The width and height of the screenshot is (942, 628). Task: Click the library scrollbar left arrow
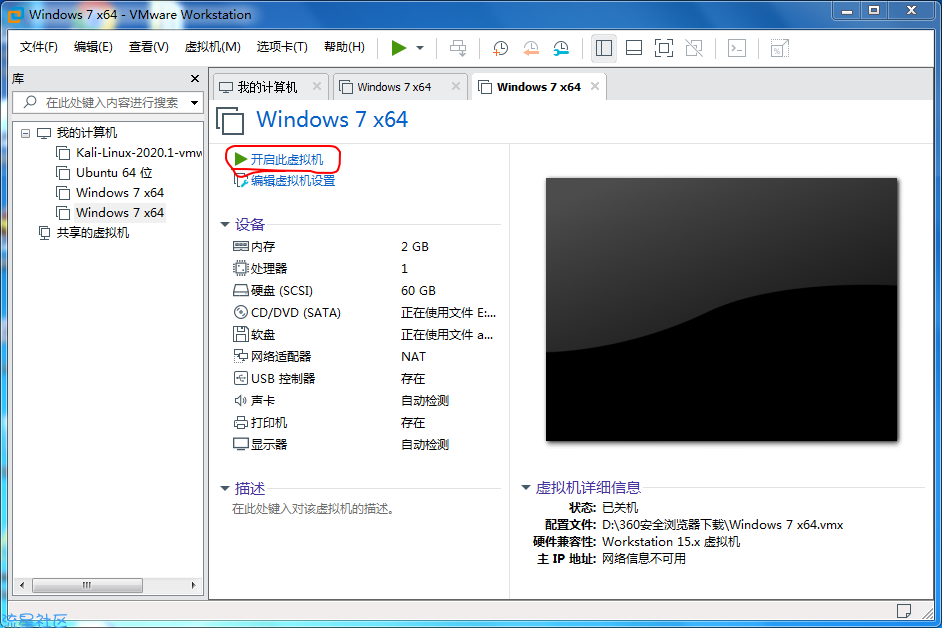(x=22, y=585)
